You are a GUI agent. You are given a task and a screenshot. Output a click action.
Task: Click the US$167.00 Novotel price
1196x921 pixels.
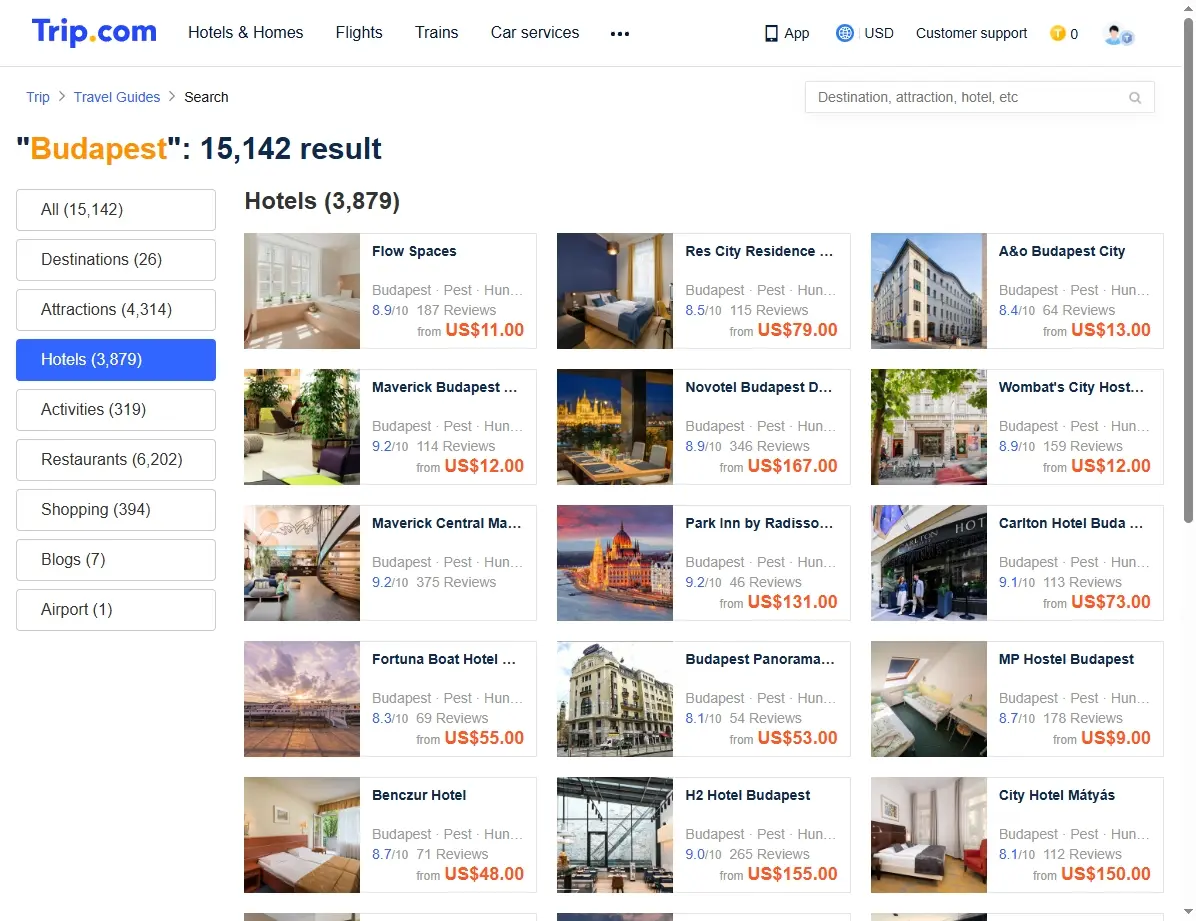(x=792, y=465)
